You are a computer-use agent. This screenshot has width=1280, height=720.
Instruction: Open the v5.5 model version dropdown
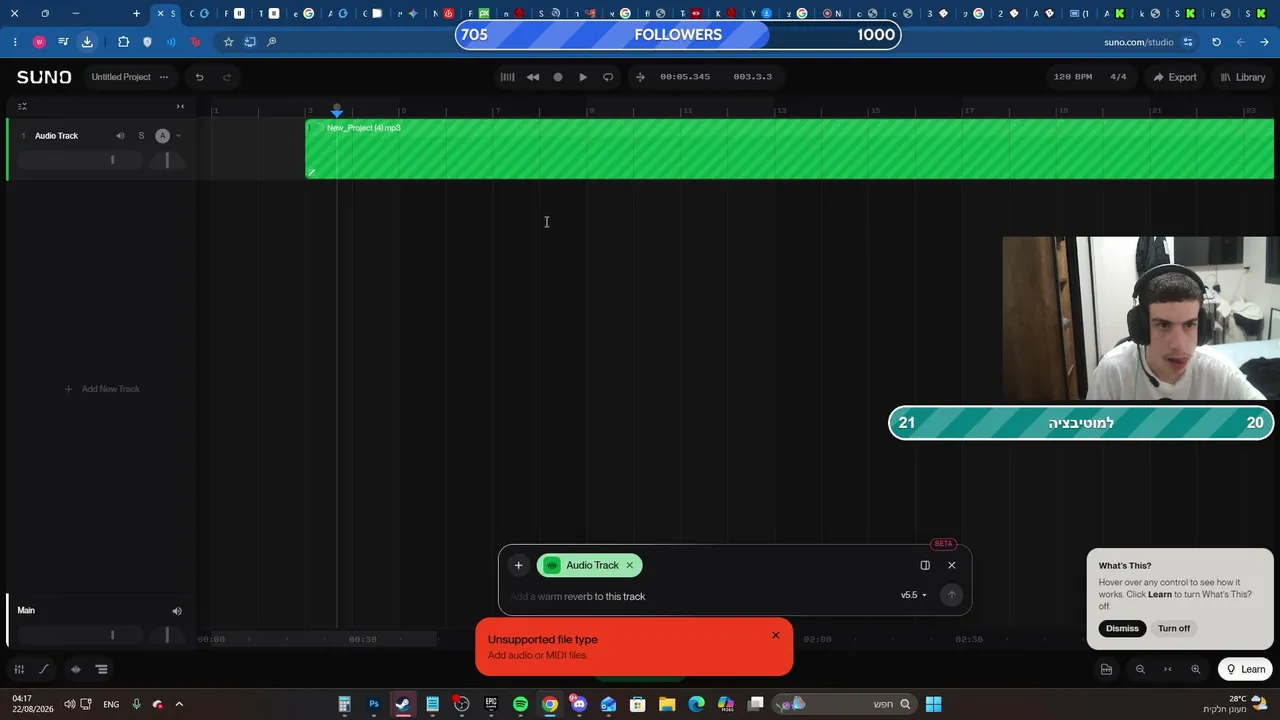point(913,595)
